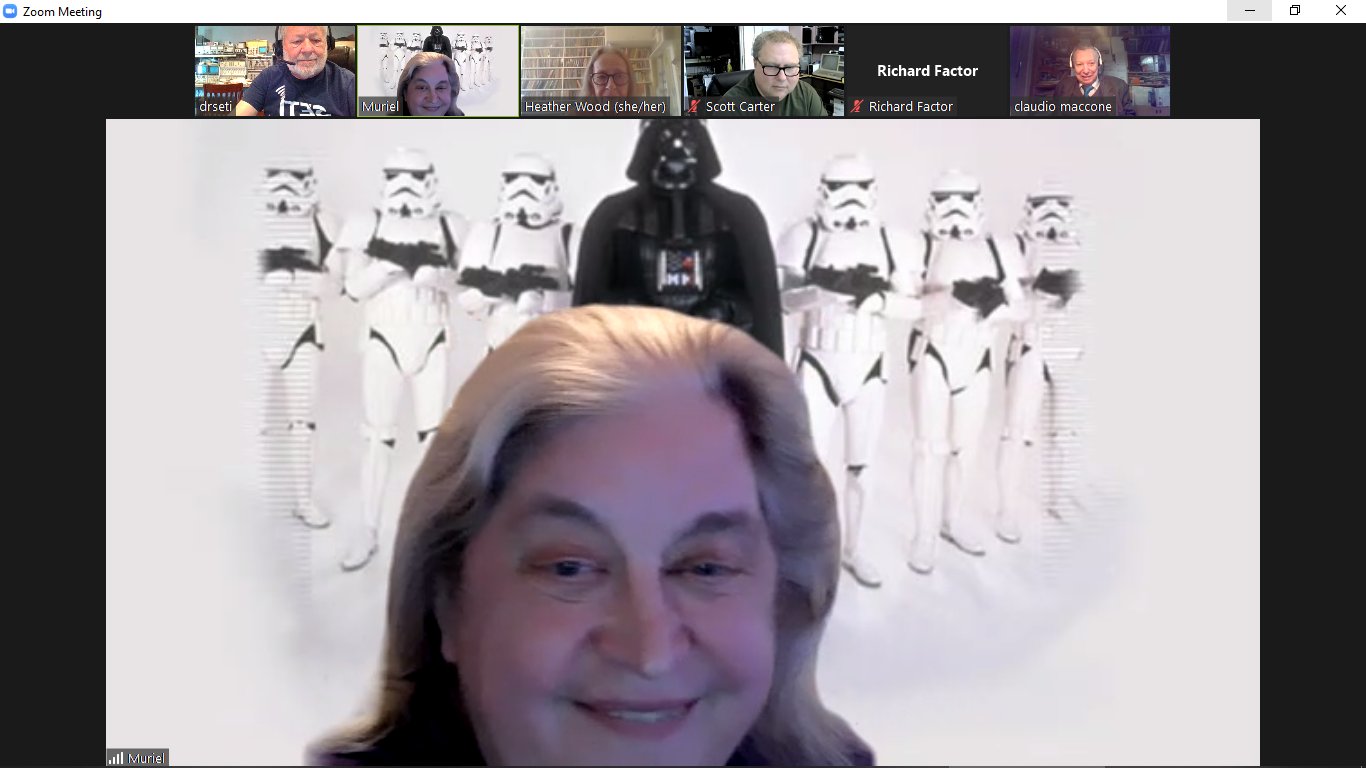1366x768 pixels.
Task: Click the 'claudio maccone' name label
Action: 1063,107
